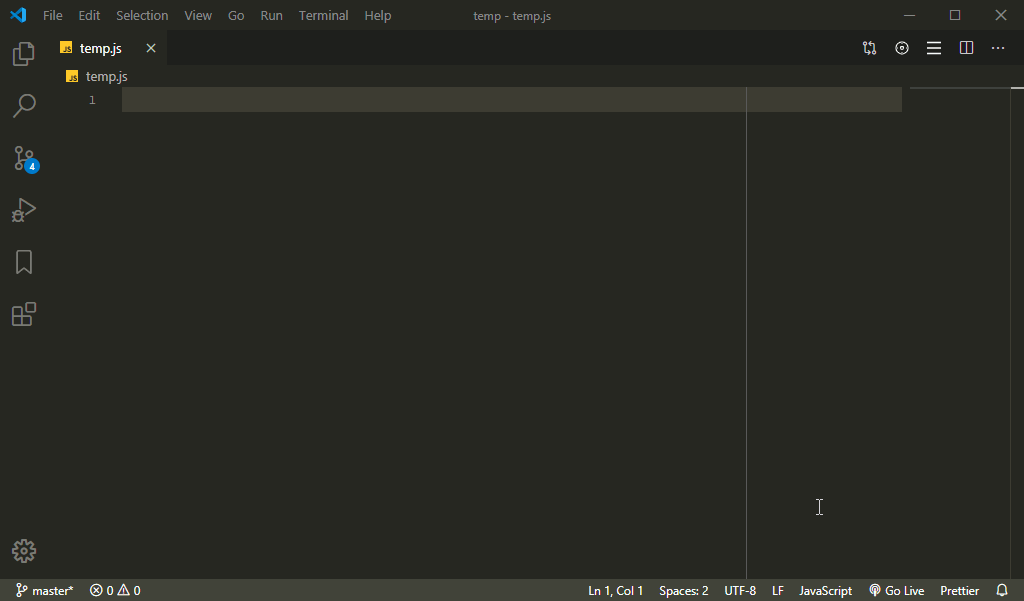
Task: Open problems panel showing 0 errors
Action: tap(113, 590)
